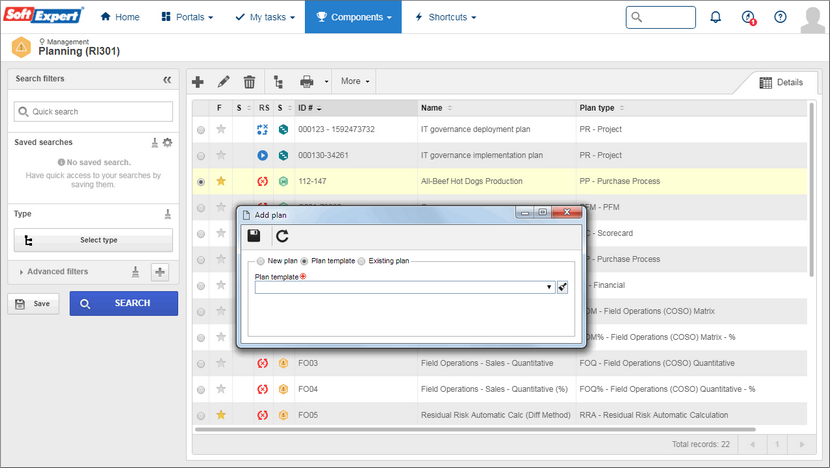Click the horizontal scrollbar under the grid
The height and width of the screenshot is (468, 830).
[x=475, y=429]
